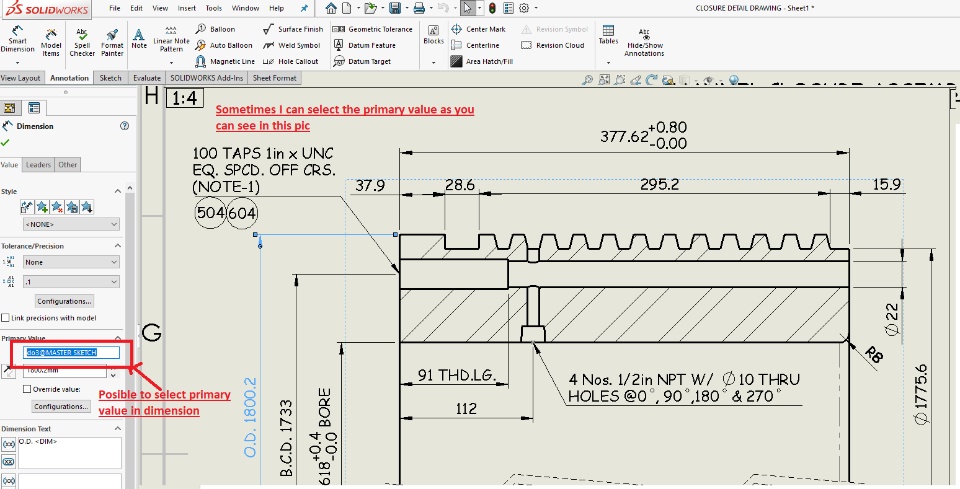Click the Rebuild traffic light icon
This screenshot has width=960, height=489.
[492, 8]
